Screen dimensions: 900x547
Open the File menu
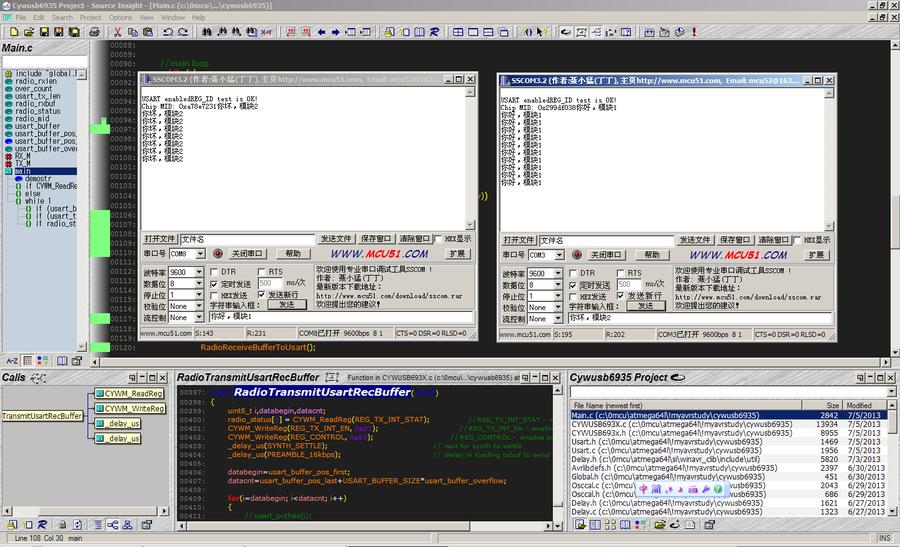coord(21,18)
